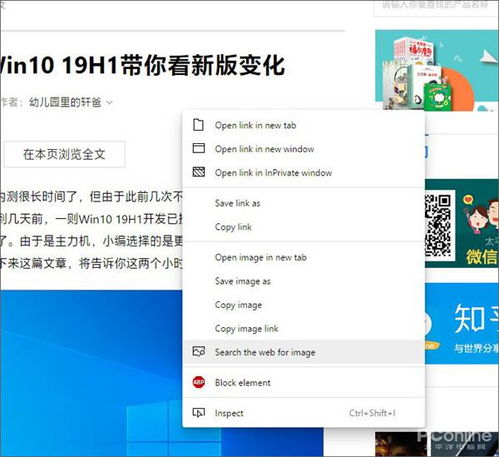This screenshot has width=499, height=457.
Task: Click the new tab page icon in menu
Action: coord(199,125)
